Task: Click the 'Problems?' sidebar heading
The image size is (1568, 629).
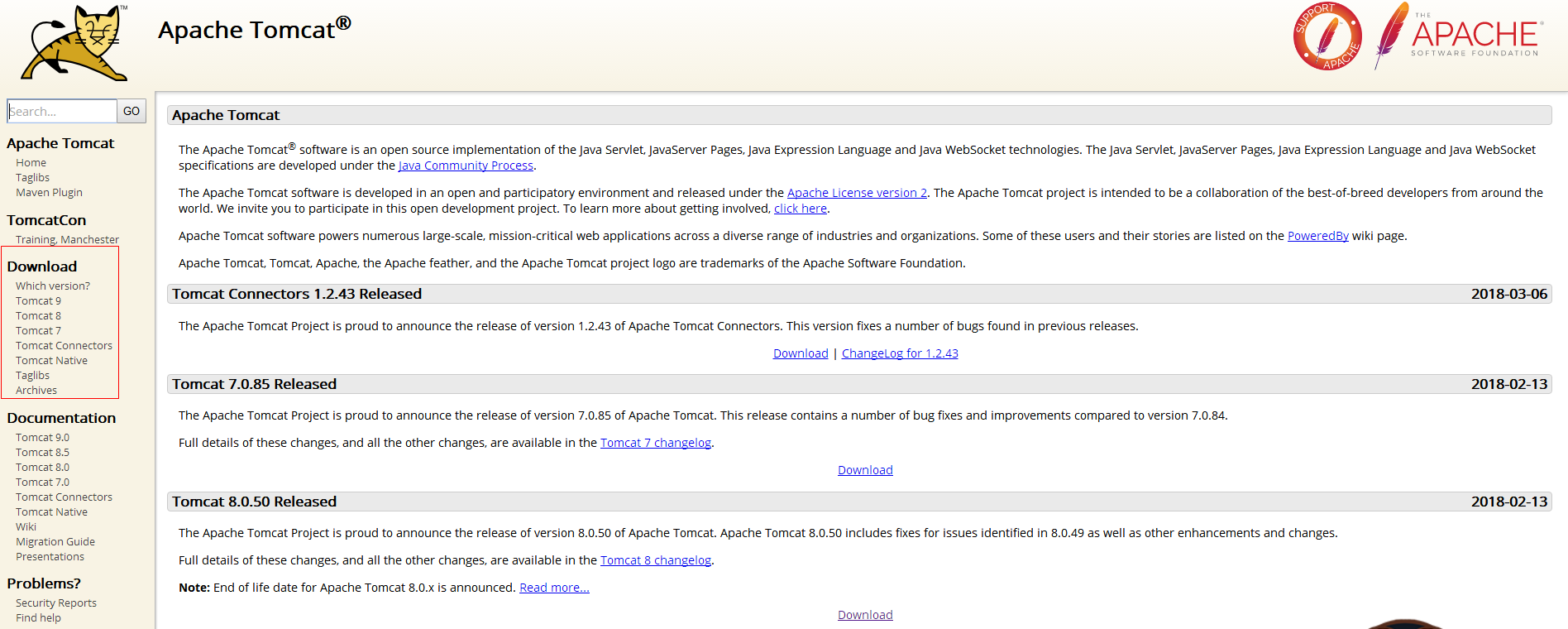Action: (44, 583)
